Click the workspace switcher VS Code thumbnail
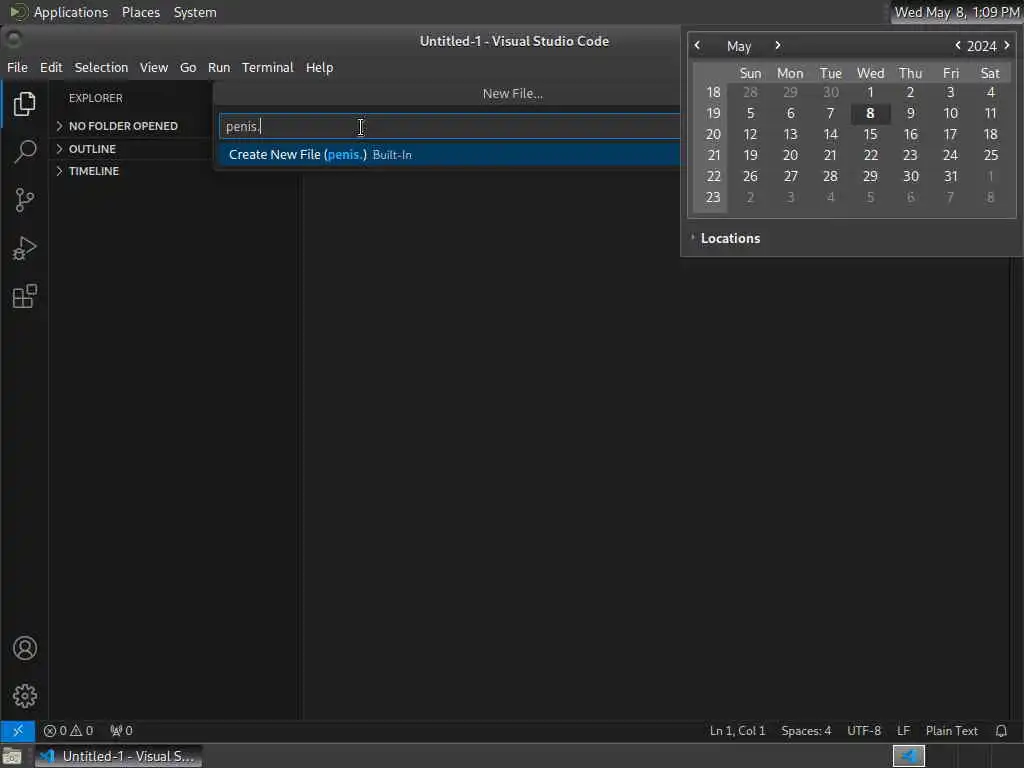 (908, 756)
